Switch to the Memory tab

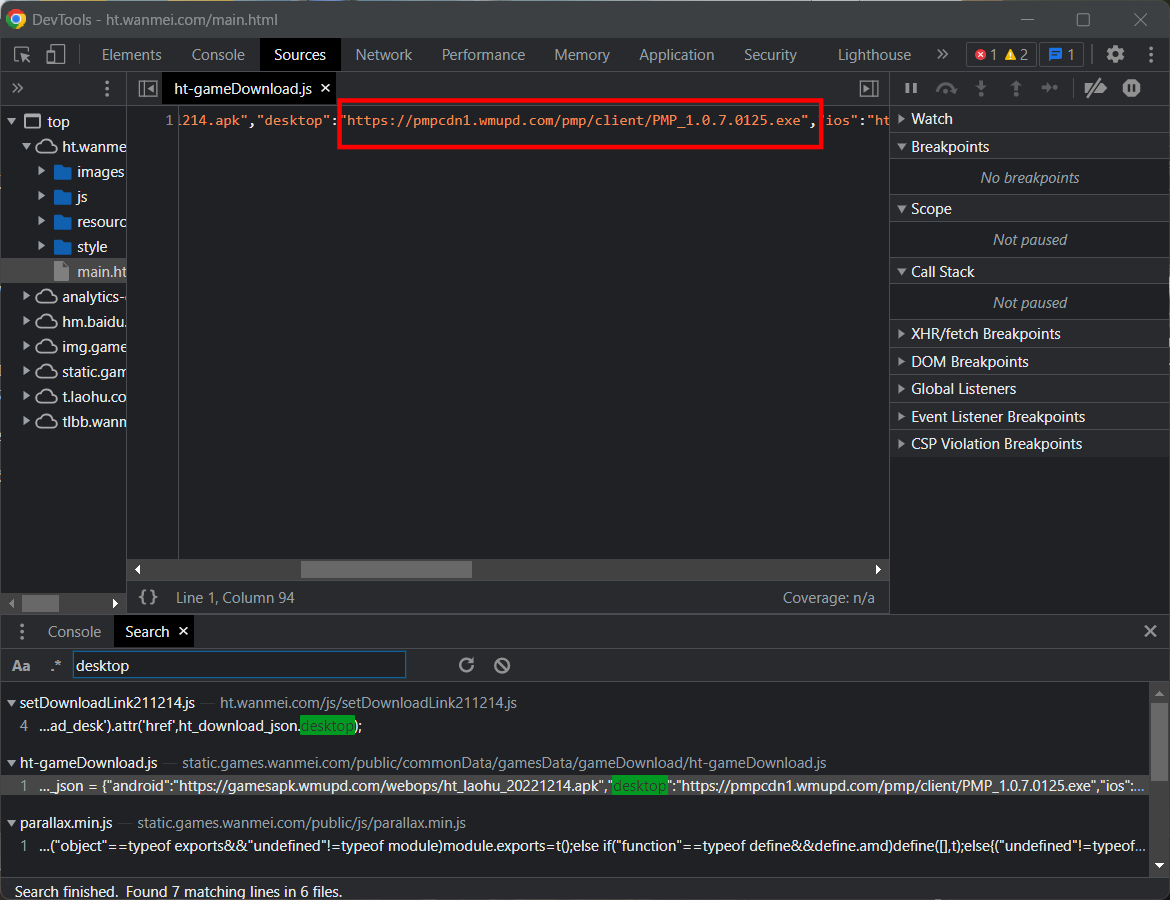[x=581, y=54]
